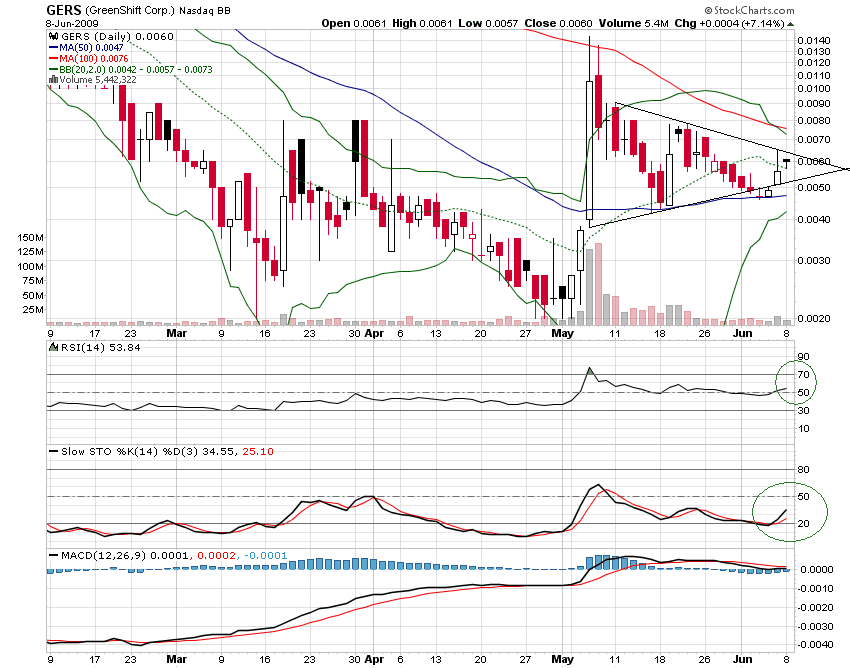This screenshot has width=850, height=668.
Task: Click the 0.0000 label on MACD axis
Action: [x=817, y=569]
